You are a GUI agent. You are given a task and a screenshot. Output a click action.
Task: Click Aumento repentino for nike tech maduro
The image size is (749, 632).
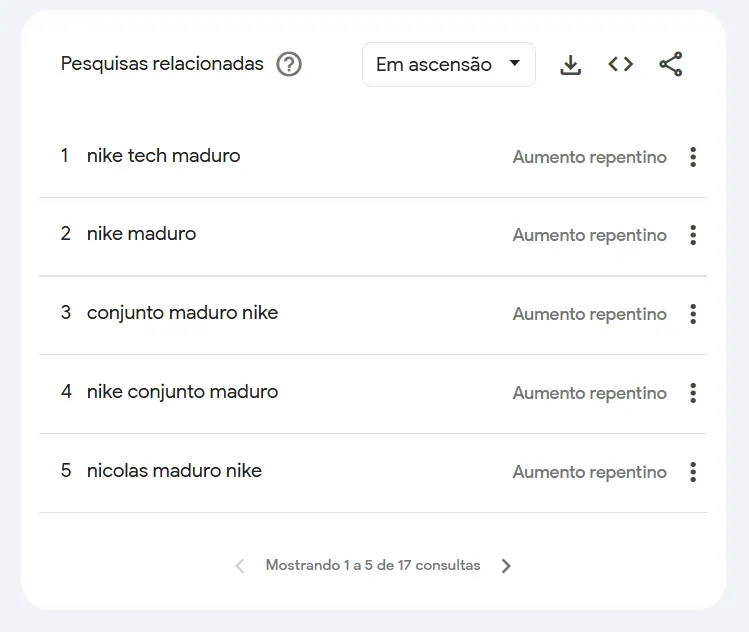click(589, 157)
